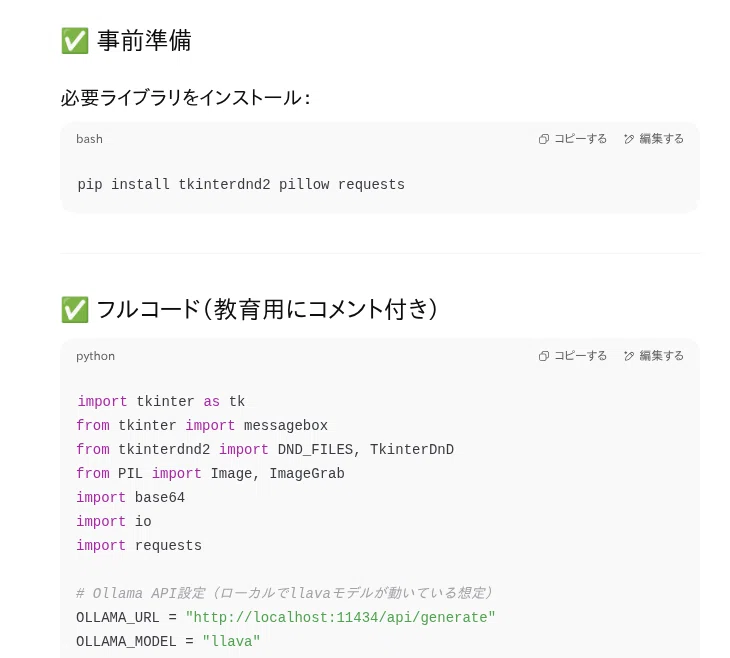
Task: Click the import base64 code line
Action: 130,497
